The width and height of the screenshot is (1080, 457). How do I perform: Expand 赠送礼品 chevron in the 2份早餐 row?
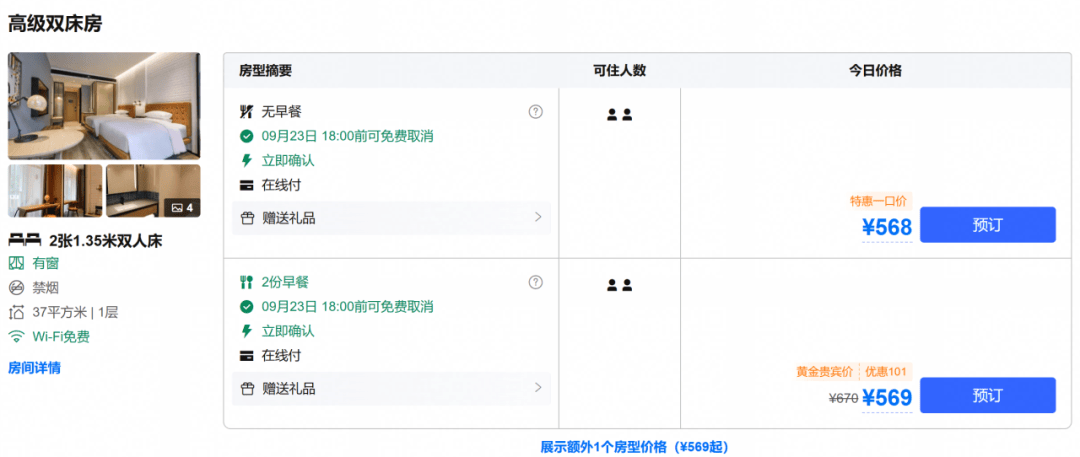pyautogui.click(x=539, y=388)
